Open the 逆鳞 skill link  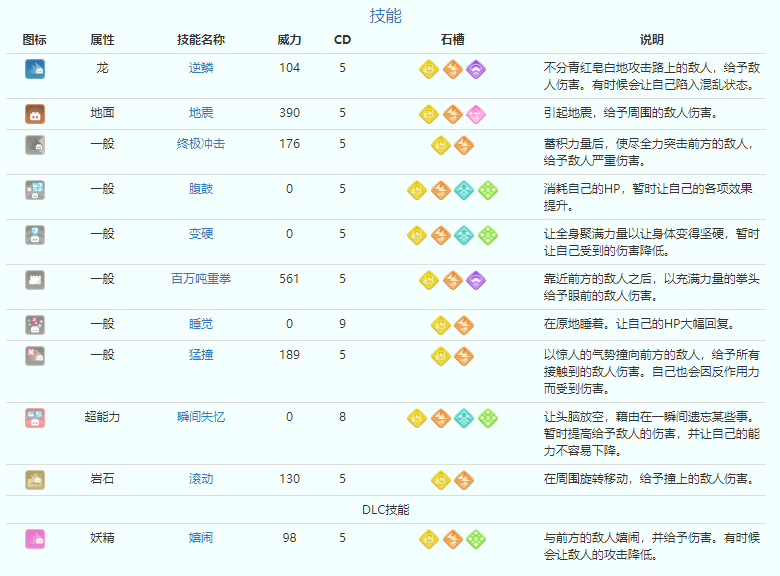point(201,68)
